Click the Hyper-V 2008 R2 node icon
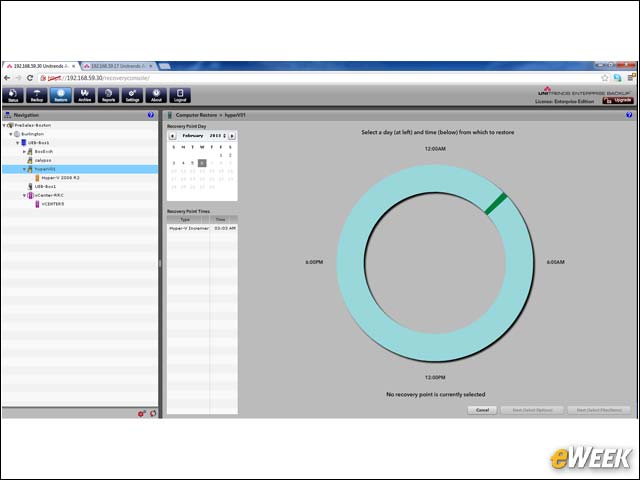Image resolution: width=640 pixels, height=480 pixels. [37, 178]
